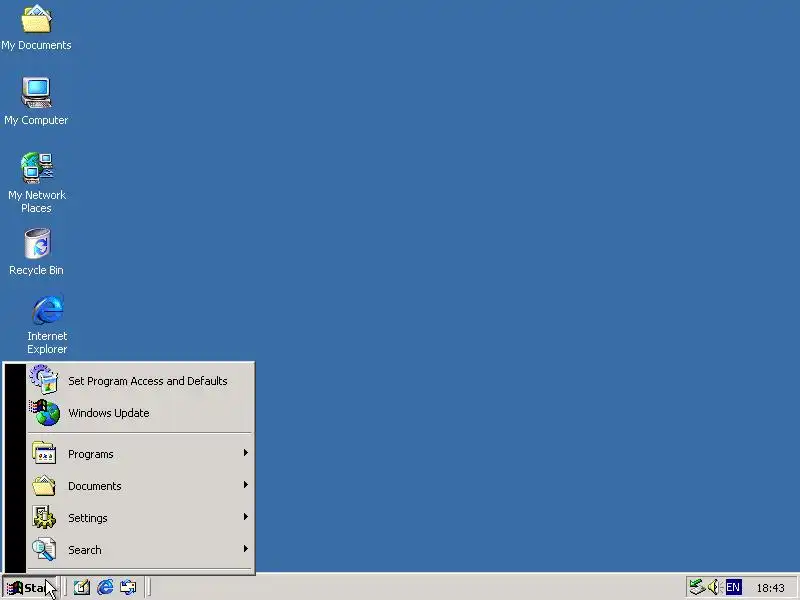The height and width of the screenshot is (600, 800).
Task: Click the Search magnifier icon in menu
Action: 44,549
